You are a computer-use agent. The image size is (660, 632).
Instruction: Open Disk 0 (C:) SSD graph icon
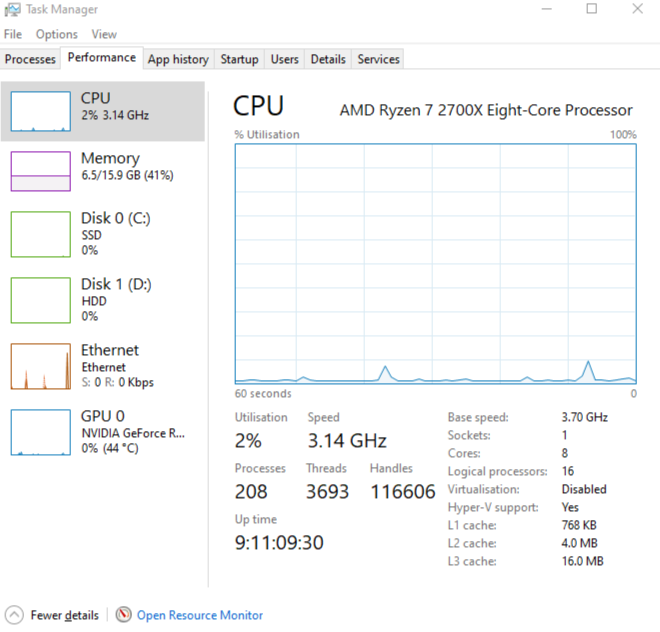(x=40, y=234)
